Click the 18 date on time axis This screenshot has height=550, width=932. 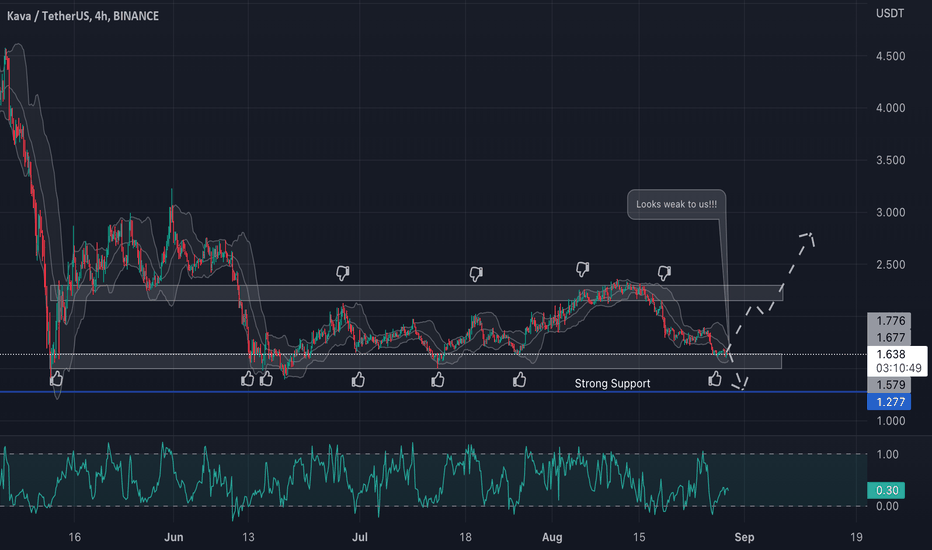point(465,538)
